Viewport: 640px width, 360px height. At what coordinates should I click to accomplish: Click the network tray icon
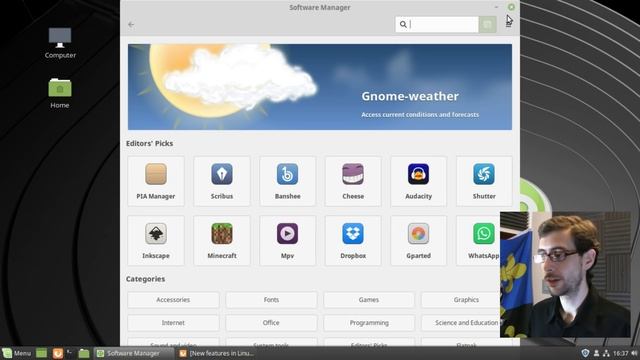pyautogui.click(x=606, y=353)
